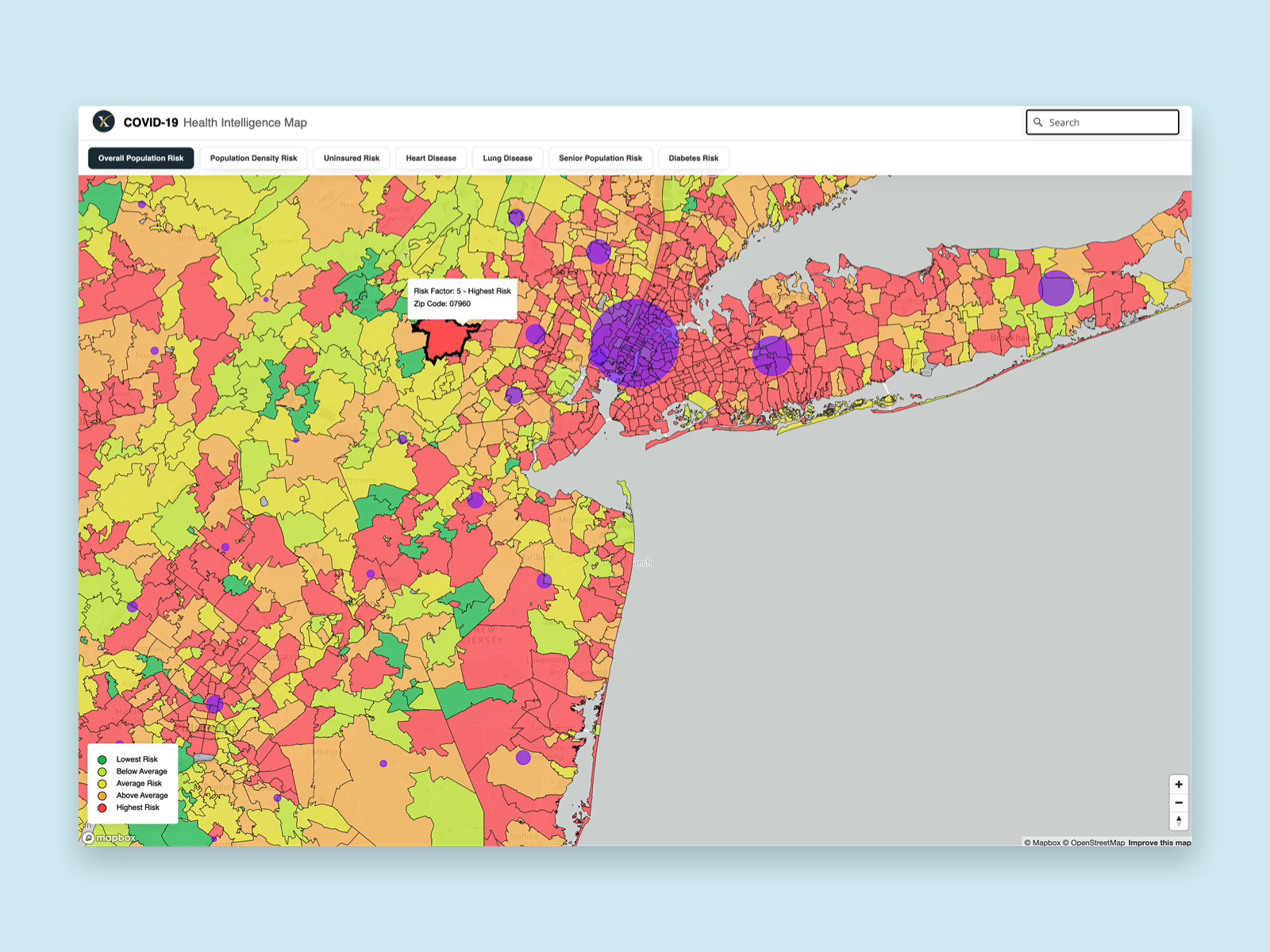Image resolution: width=1270 pixels, height=952 pixels.
Task: Select the large purple cluster over Manhattan
Action: (x=635, y=341)
